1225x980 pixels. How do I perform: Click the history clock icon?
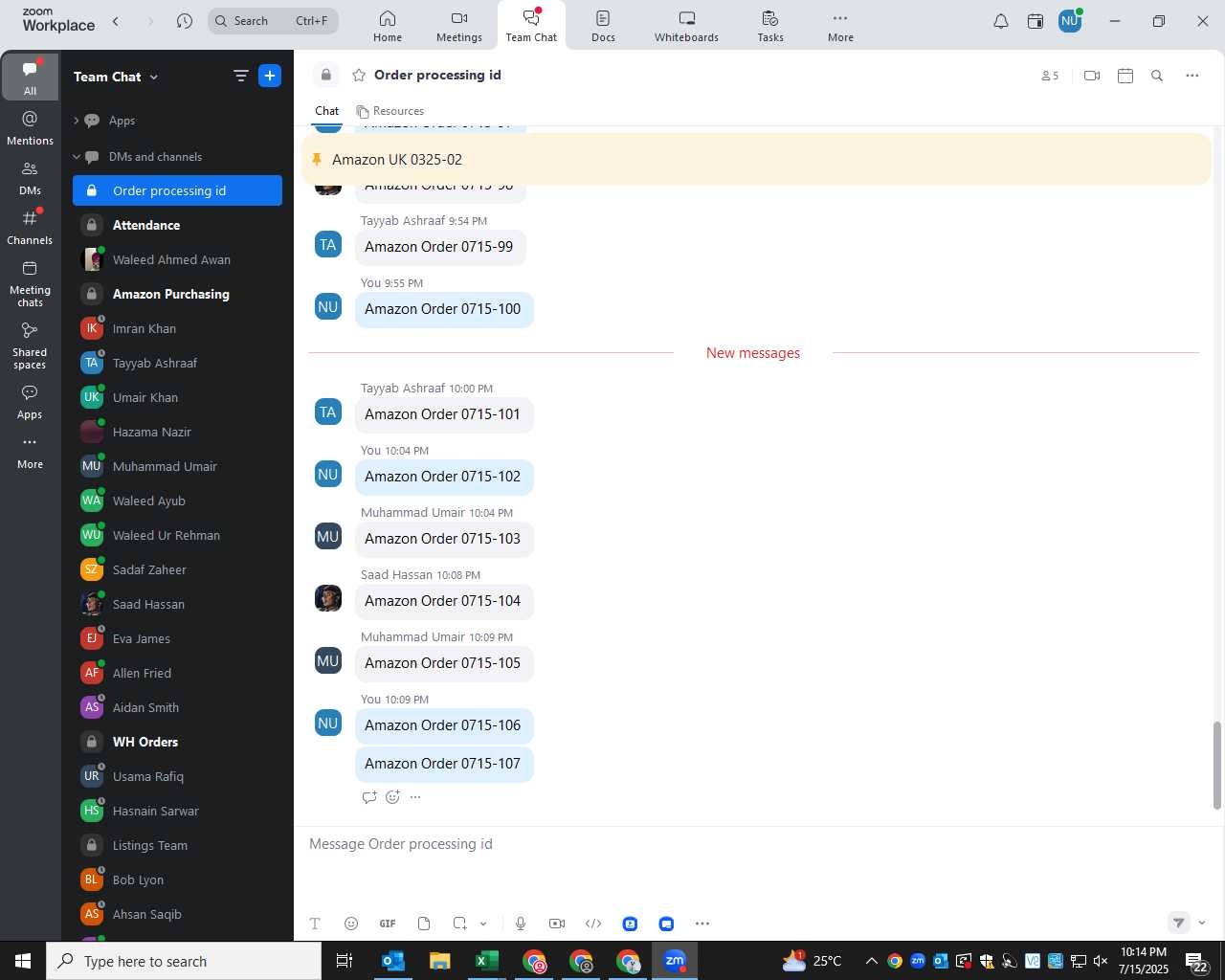tap(185, 21)
